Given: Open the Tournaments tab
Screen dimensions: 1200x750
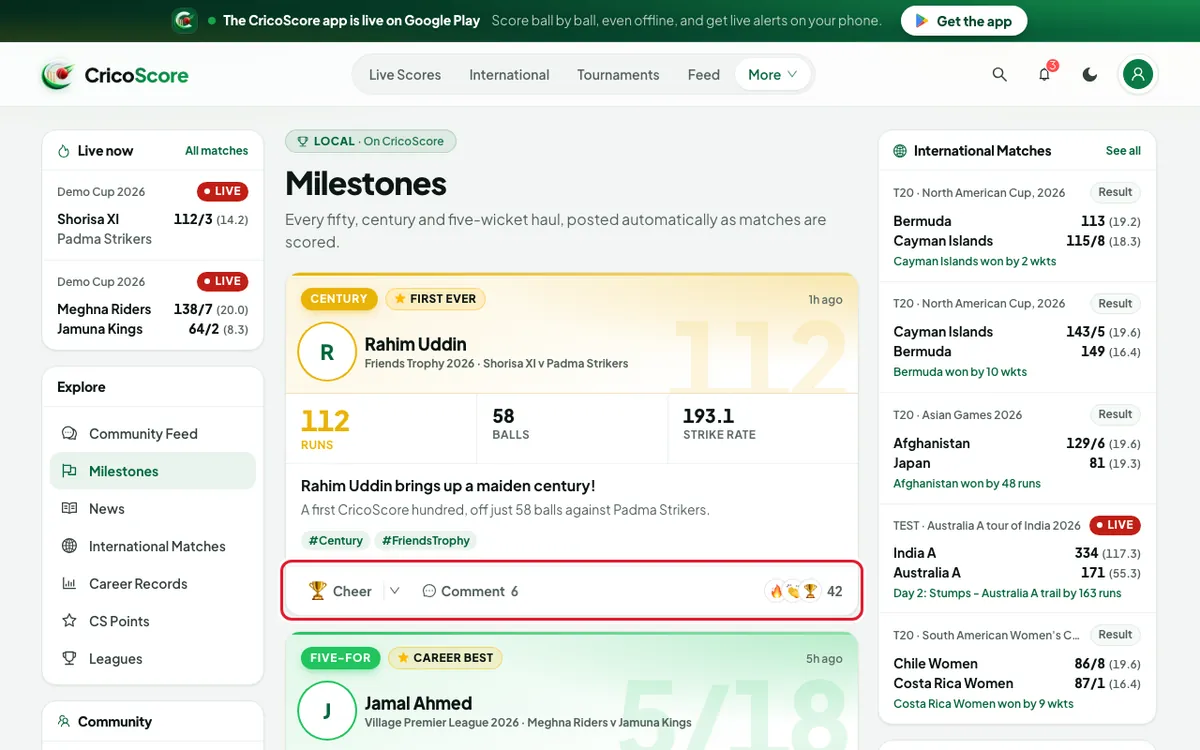Looking at the screenshot, I should pos(618,75).
